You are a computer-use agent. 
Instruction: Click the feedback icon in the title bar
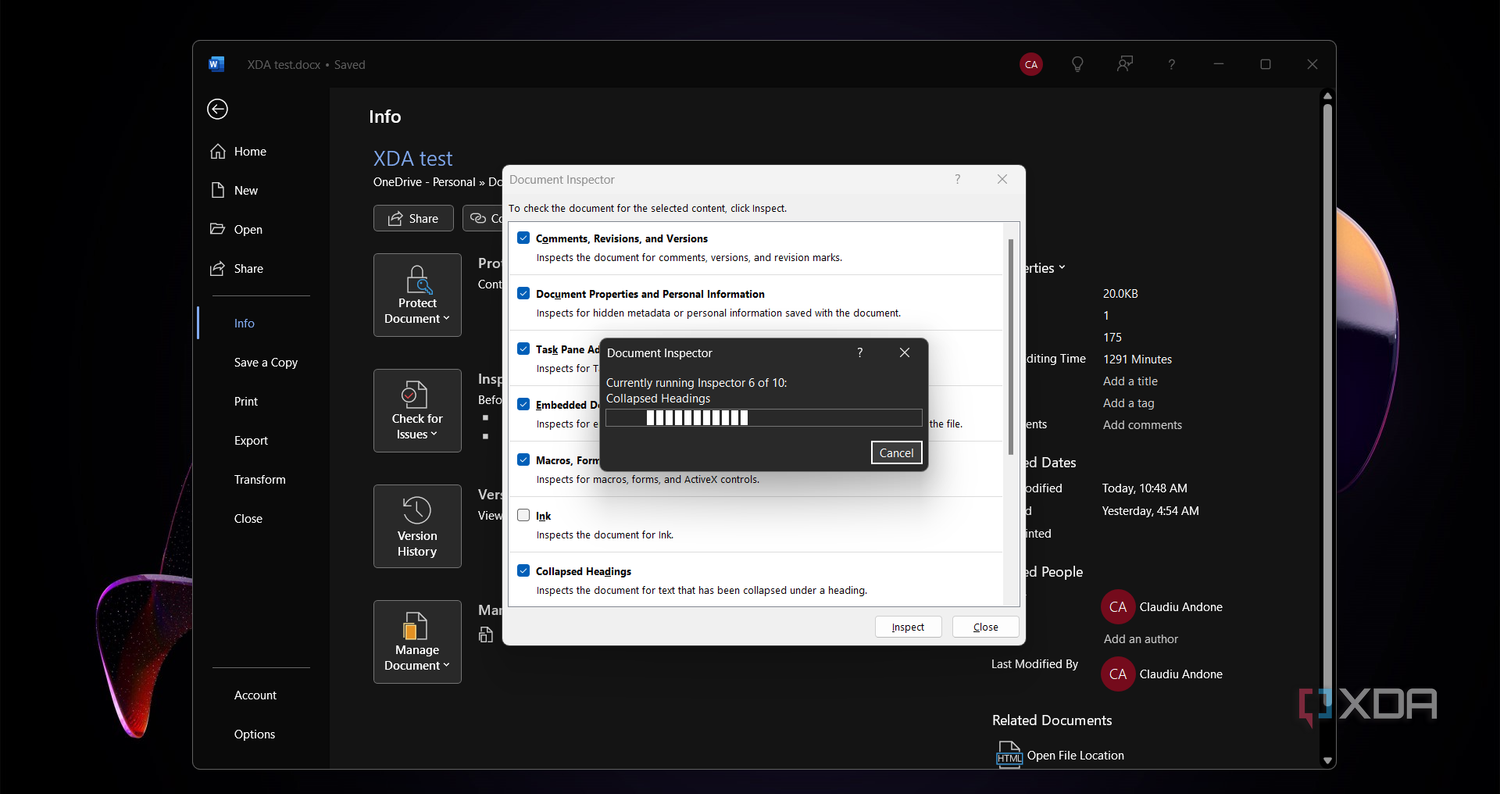[x=1125, y=64]
